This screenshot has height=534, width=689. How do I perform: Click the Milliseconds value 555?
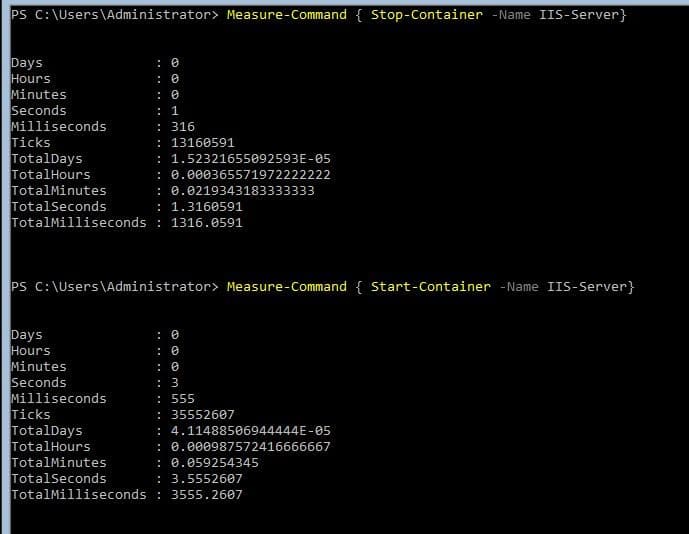coord(183,399)
